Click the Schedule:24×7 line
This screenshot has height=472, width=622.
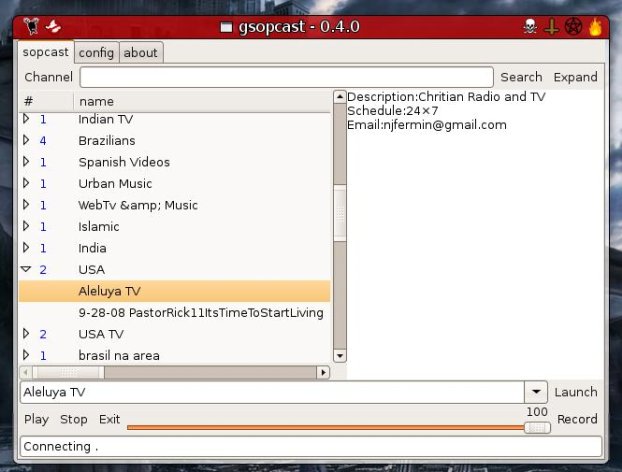392,111
